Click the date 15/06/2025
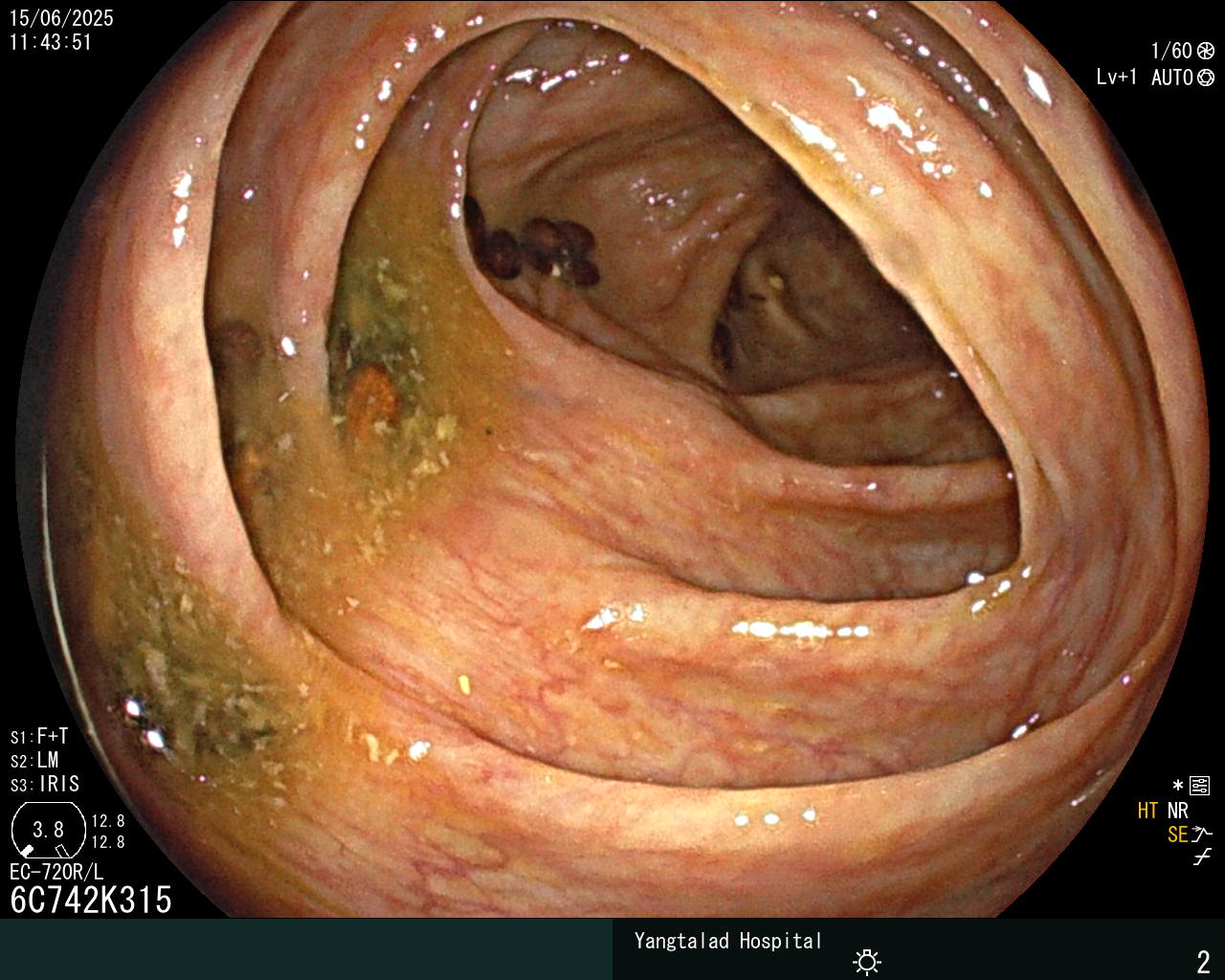Image resolution: width=1225 pixels, height=980 pixels. [x=61, y=18]
